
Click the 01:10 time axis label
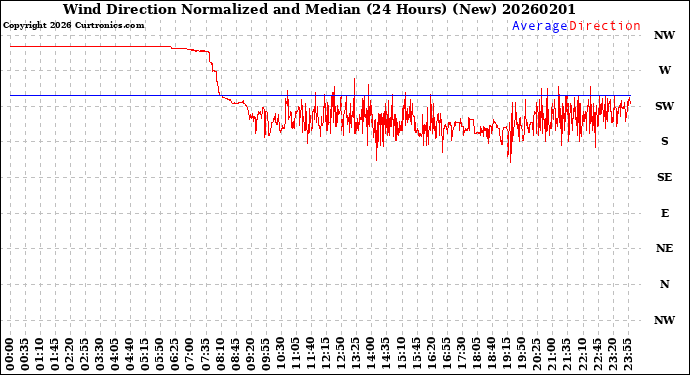40,355
